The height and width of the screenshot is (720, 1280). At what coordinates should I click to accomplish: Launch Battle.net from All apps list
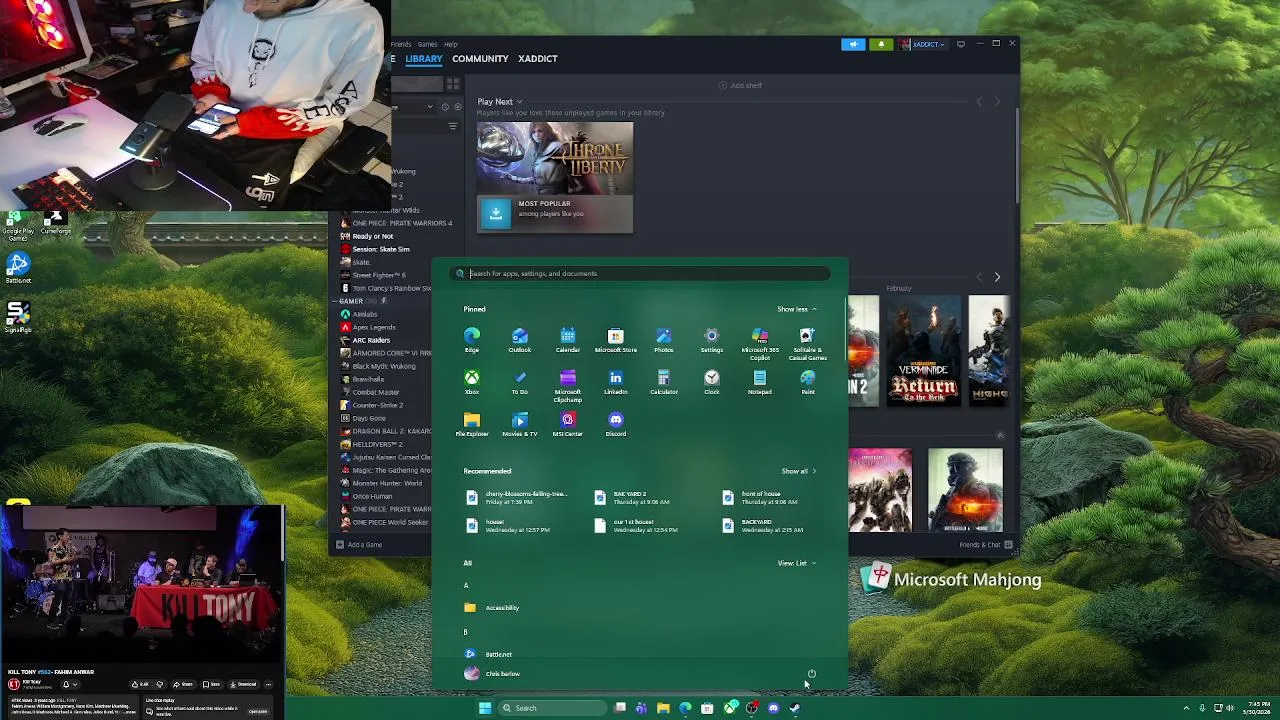(489, 654)
